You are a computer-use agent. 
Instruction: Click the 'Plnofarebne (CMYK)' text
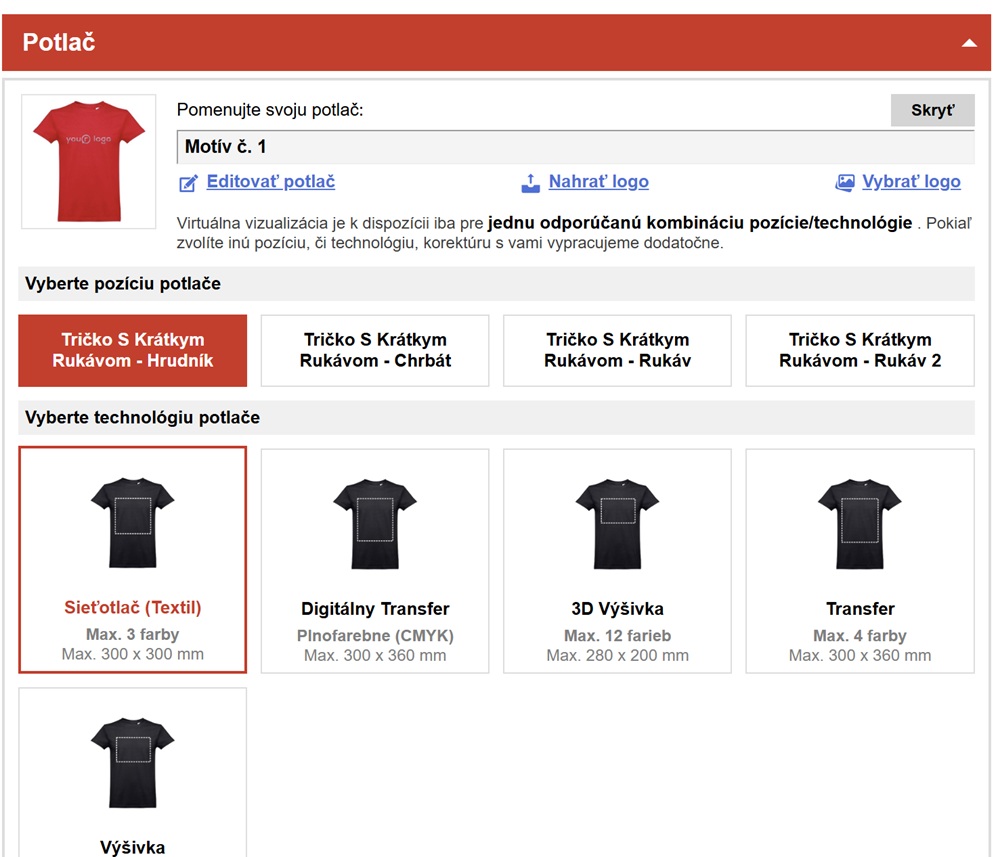375,636
